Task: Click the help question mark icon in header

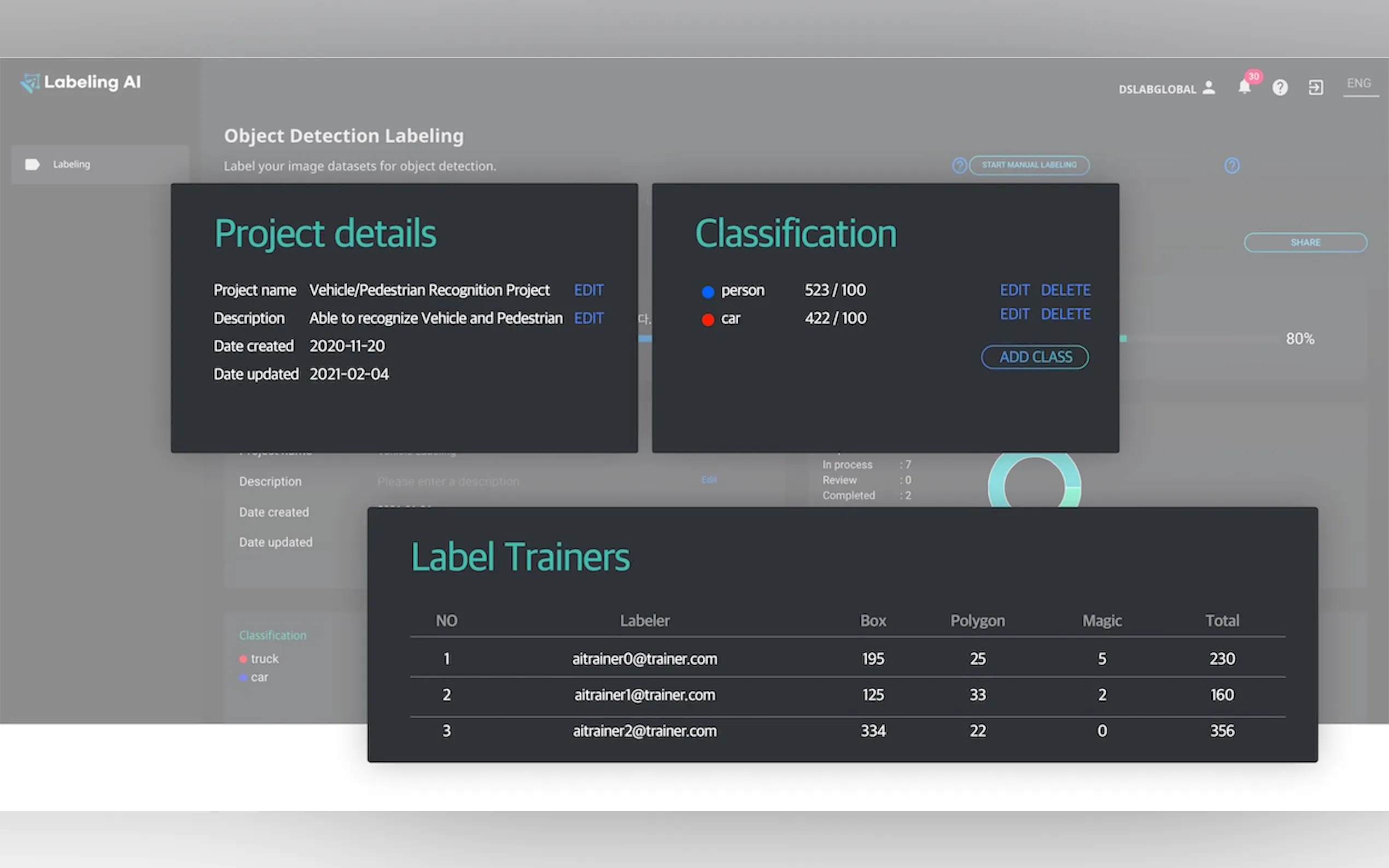Action: [x=1279, y=87]
